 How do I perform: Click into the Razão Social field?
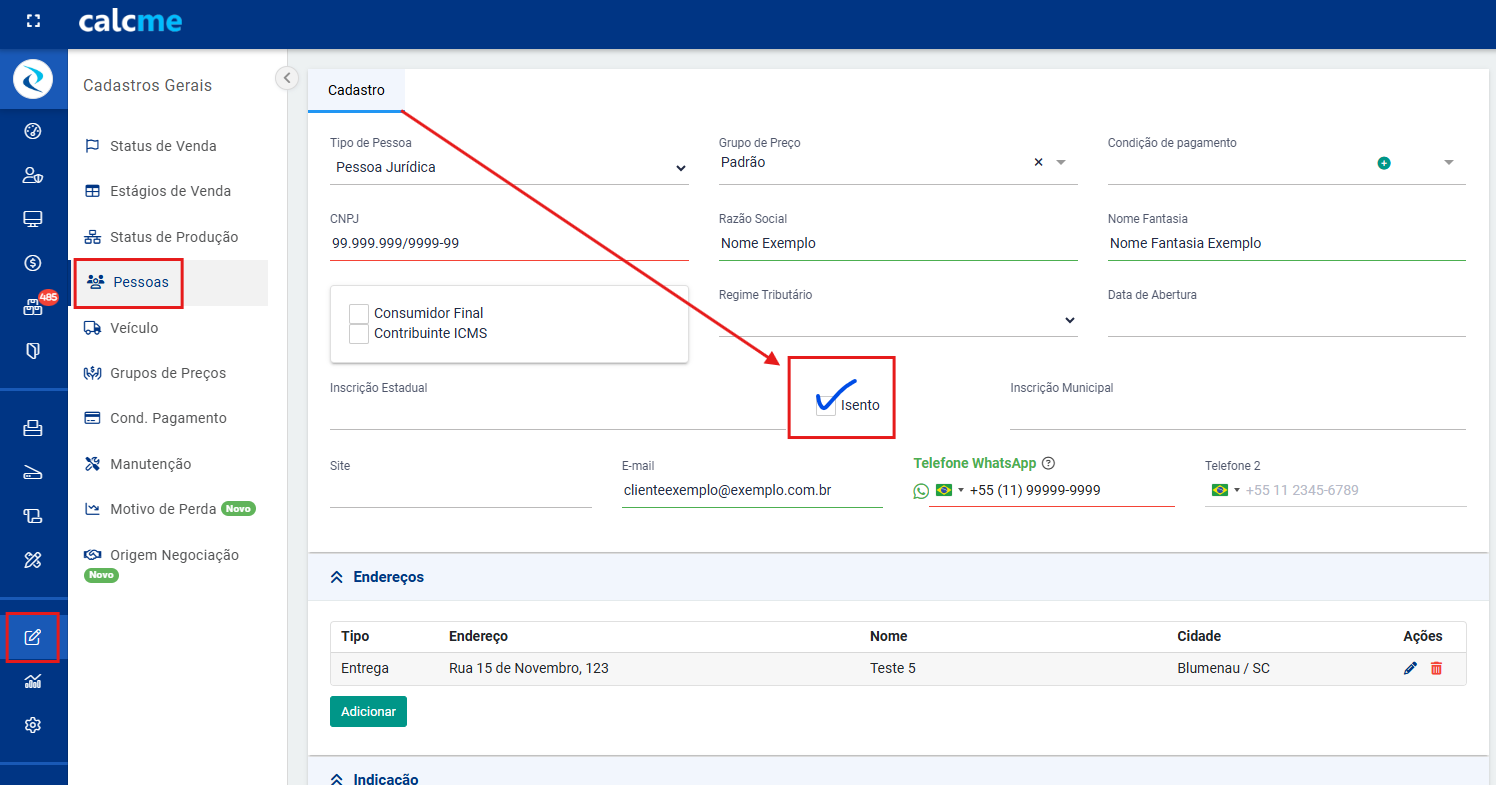click(898, 243)
